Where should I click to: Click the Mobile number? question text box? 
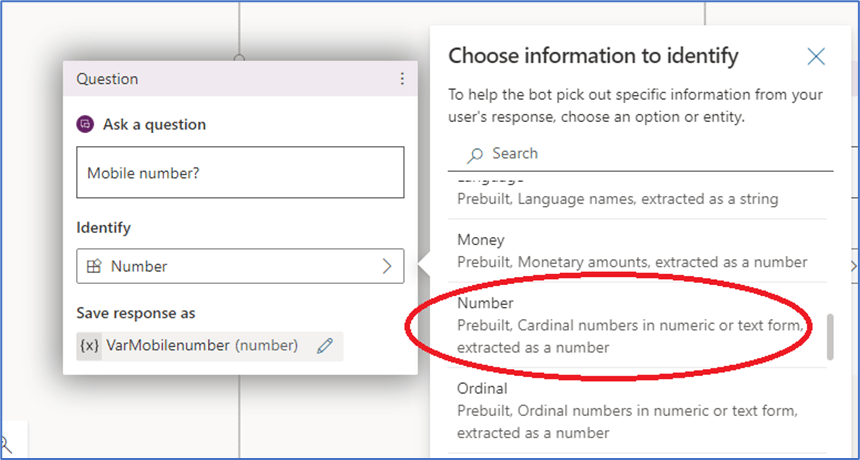(x=240, y=173)
